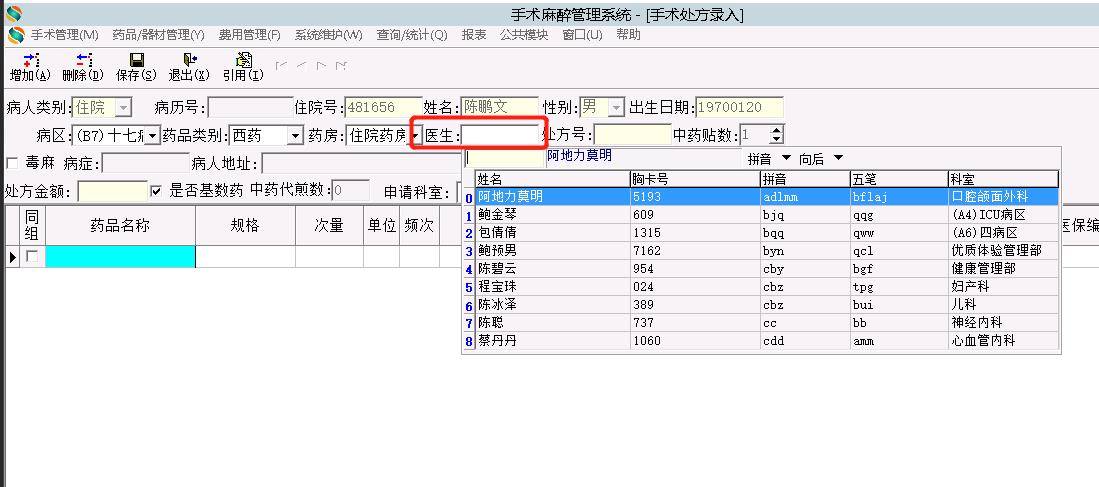Click the 姓名 field showing 陈鹏文

(x=500, y=107)
